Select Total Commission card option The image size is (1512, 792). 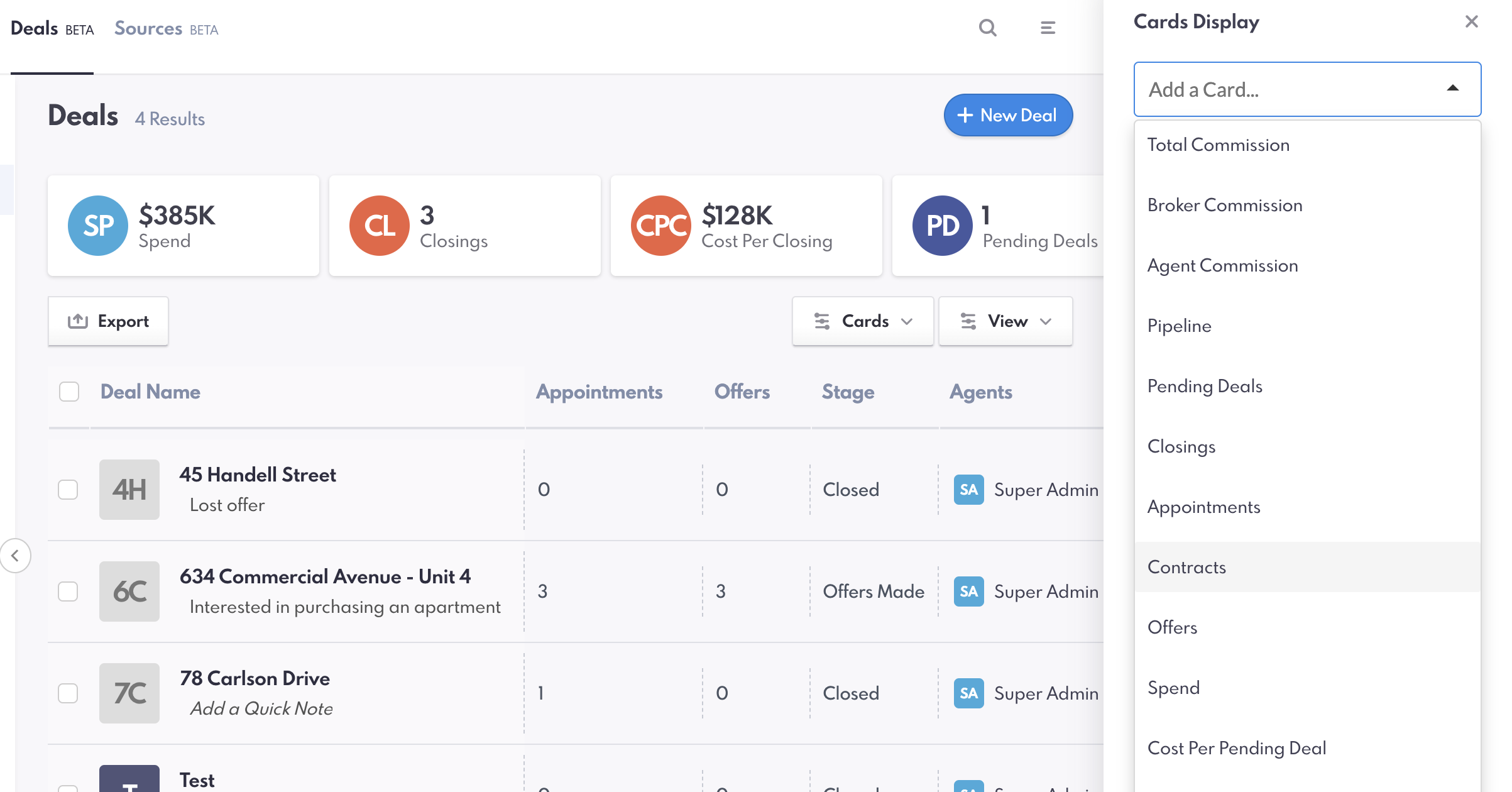click(1218, 145)
